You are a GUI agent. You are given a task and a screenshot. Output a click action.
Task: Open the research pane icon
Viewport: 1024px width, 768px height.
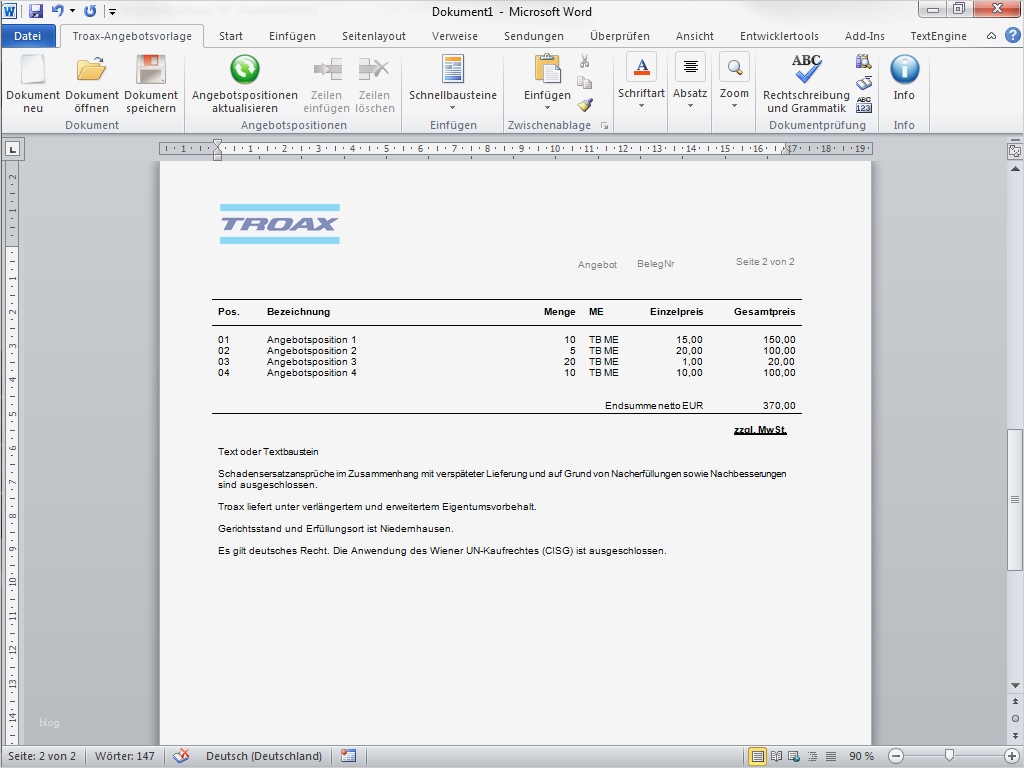863,61
